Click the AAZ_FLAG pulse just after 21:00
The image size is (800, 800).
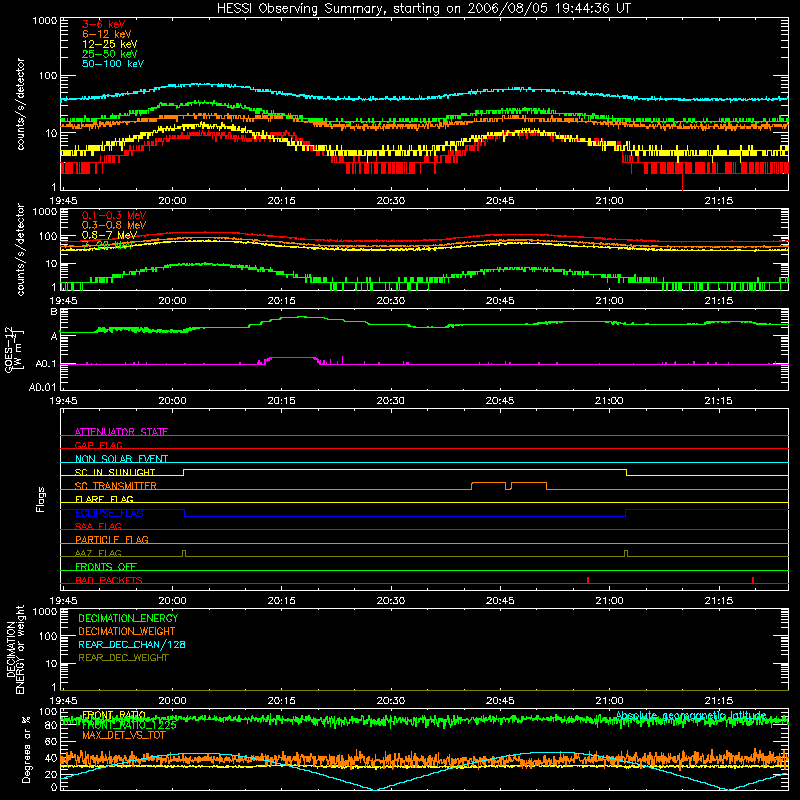point(626,554)
